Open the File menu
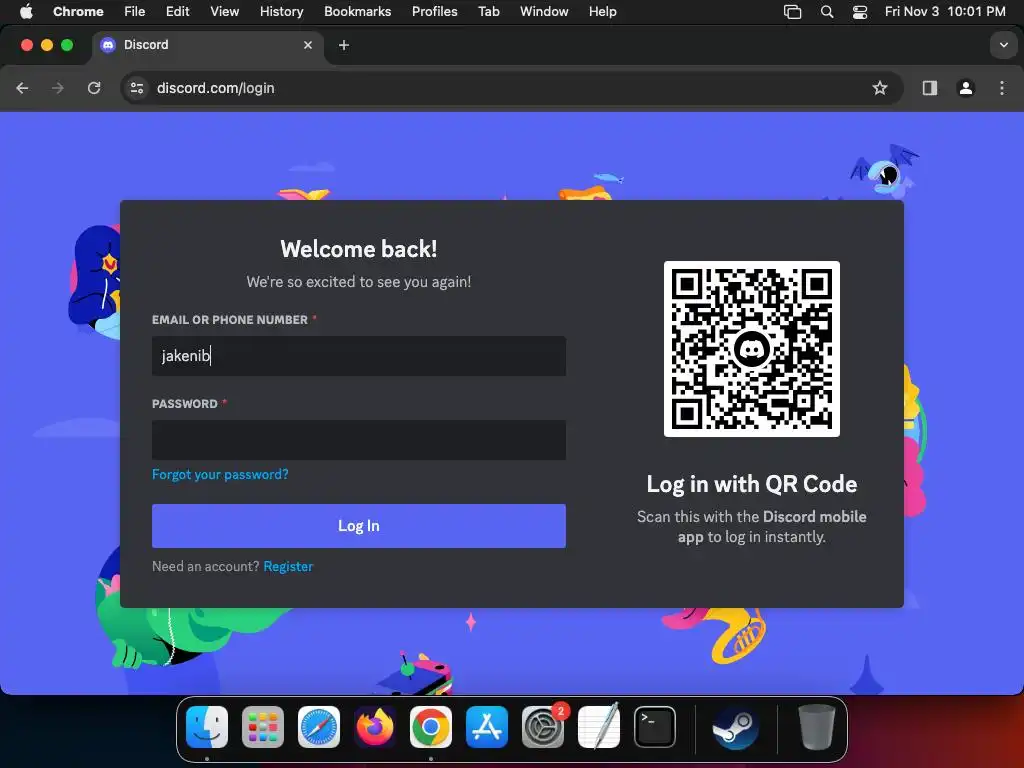This screenshot has height=768, width=1024. click(135, 12)
